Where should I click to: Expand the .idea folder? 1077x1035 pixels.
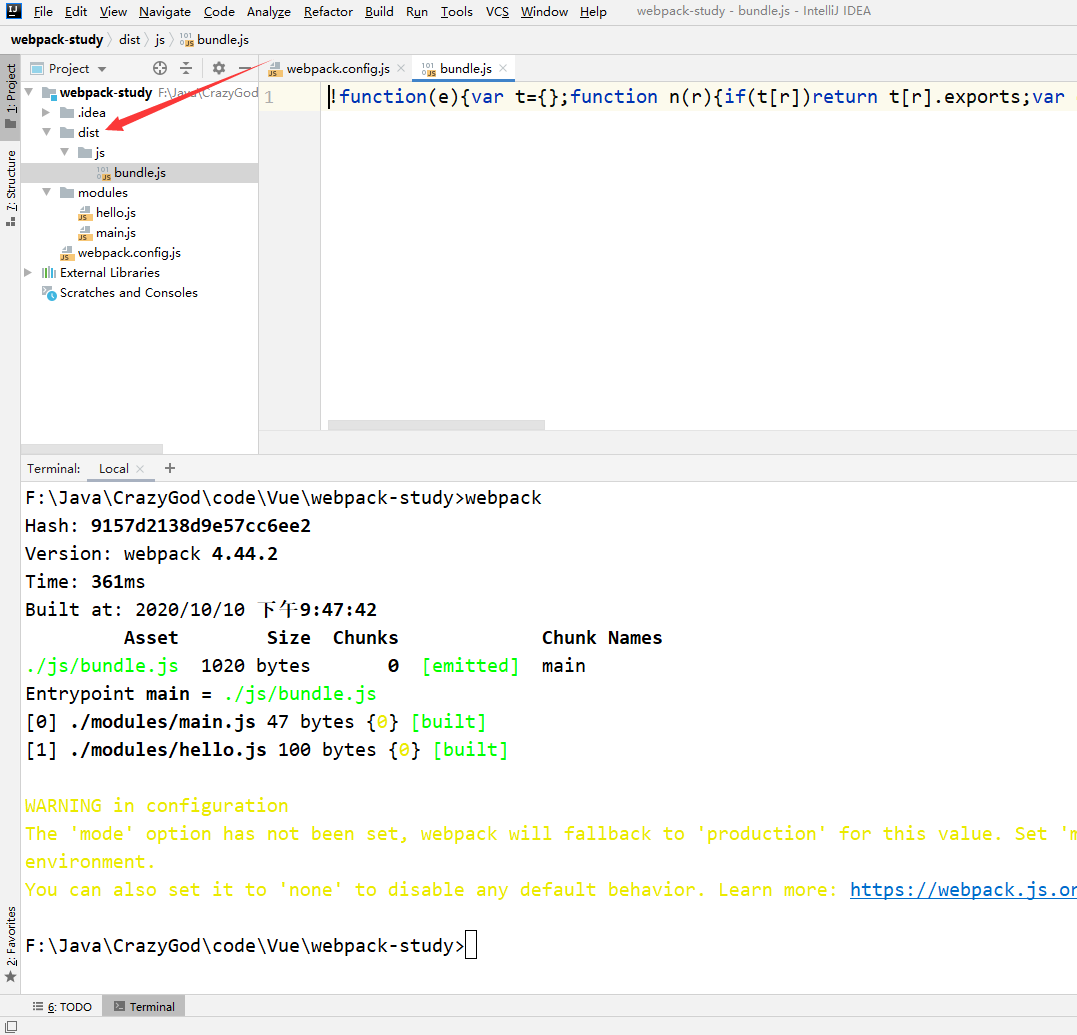(x=46, y=112)
